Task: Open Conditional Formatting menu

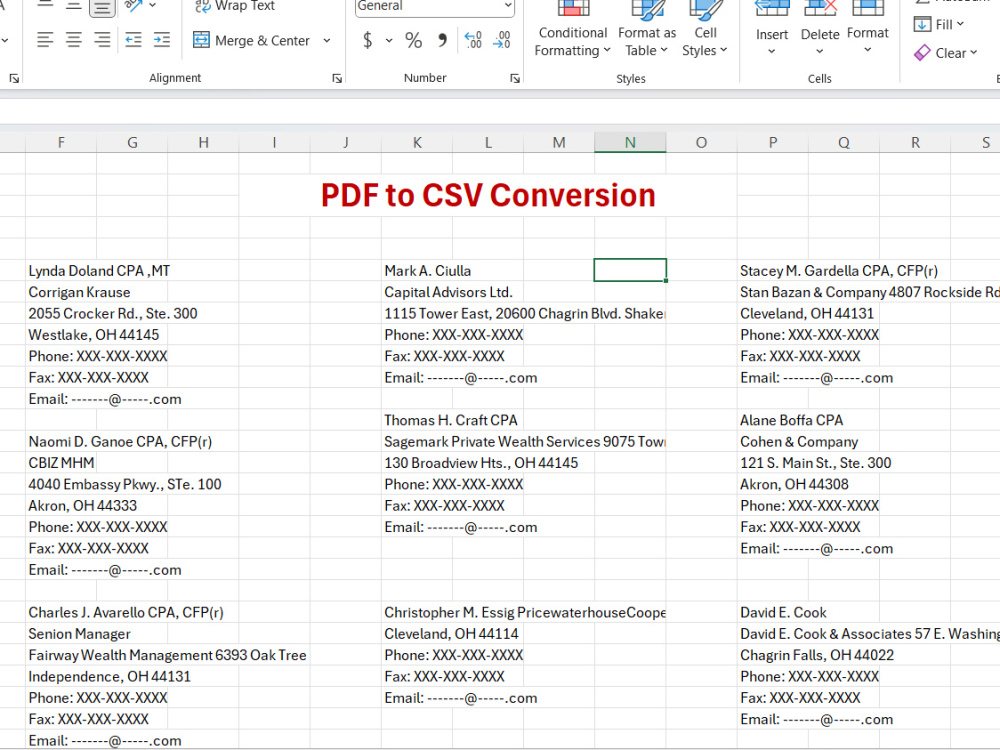Action: point(572,29)
